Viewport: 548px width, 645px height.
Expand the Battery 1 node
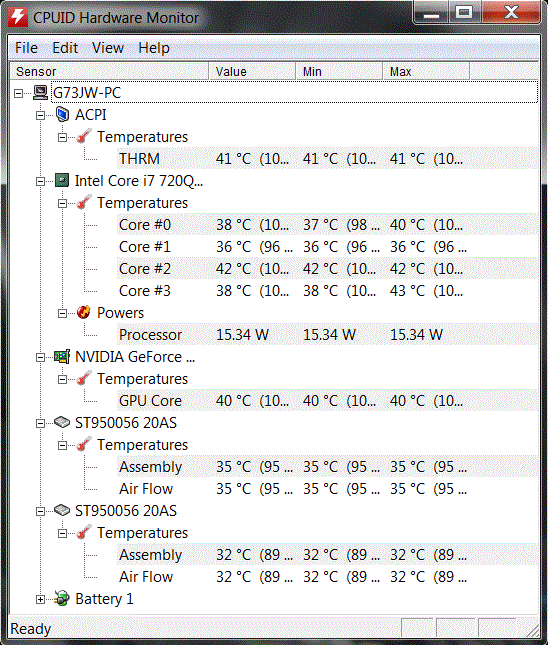pos(40,599)
